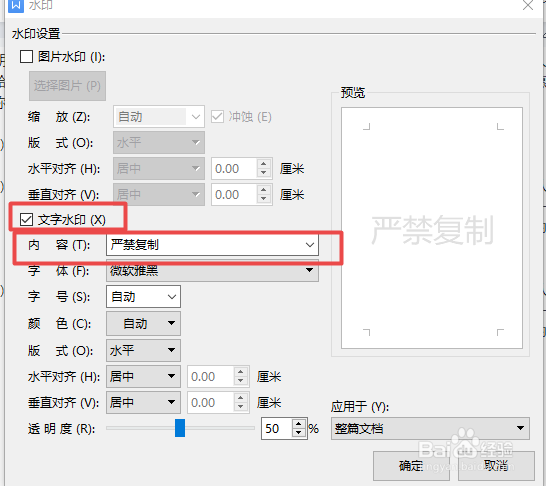Click text watermark horizontal offset 0.00 field

coord(211,376)
